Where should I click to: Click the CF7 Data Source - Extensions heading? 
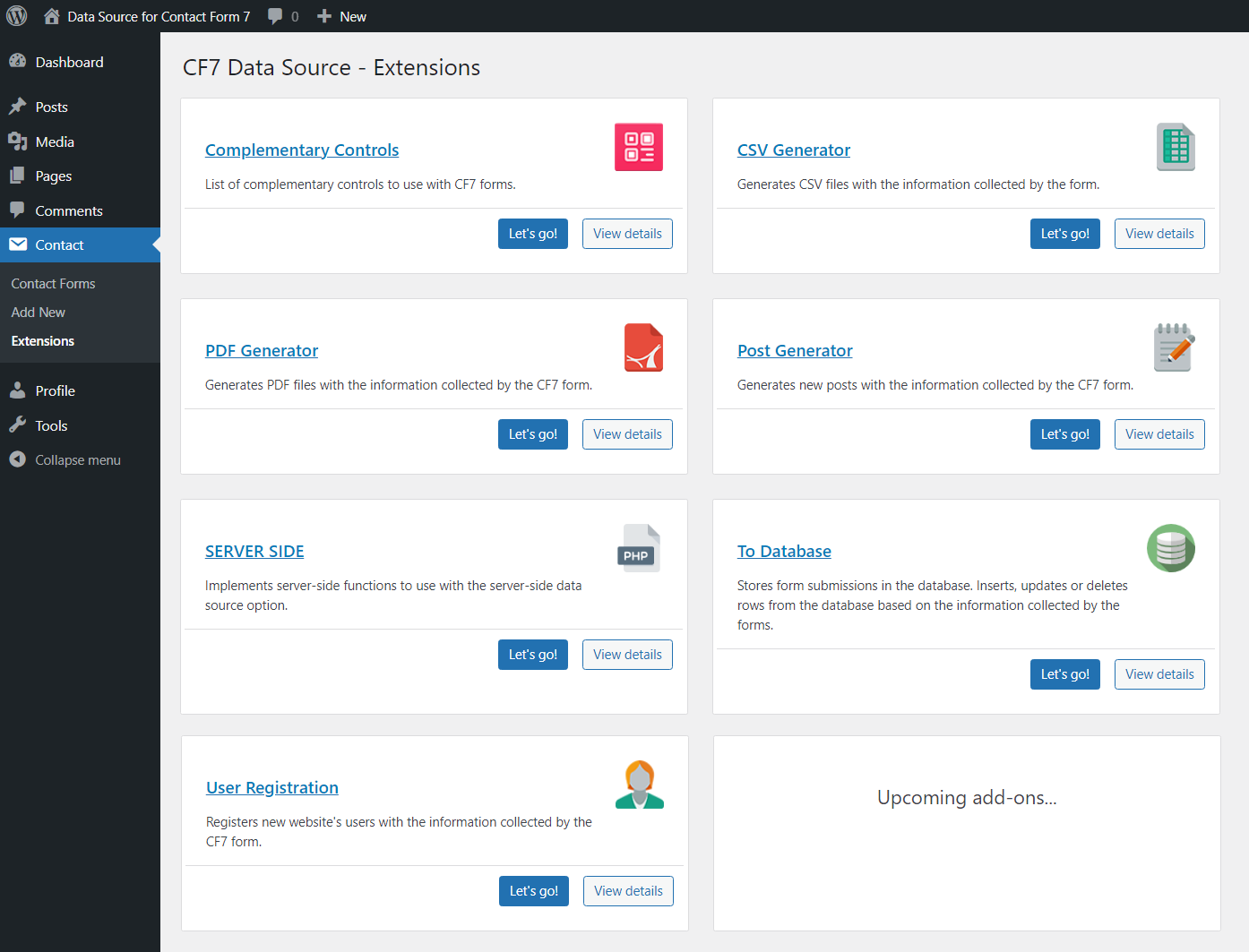click(332, 68)
